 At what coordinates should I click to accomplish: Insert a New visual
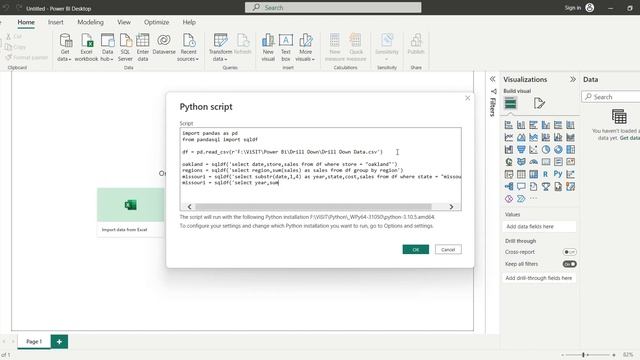coord(268,47)
